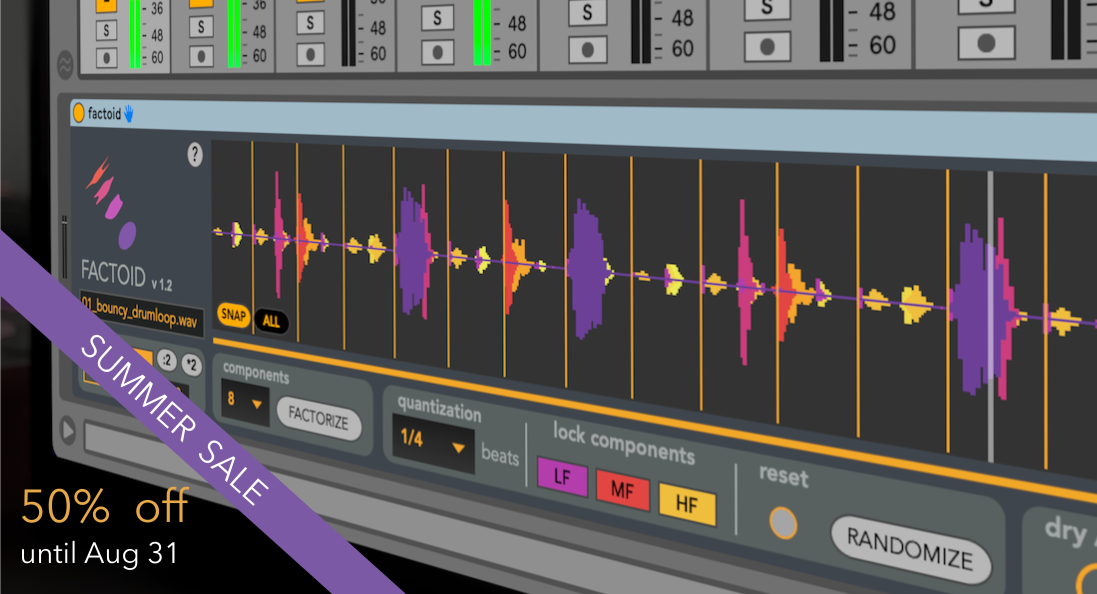Click the wave icon at mixer's left edge
Image resolution: width=1097 pixels, height=594 pixels.
click(x=64, y=65)
